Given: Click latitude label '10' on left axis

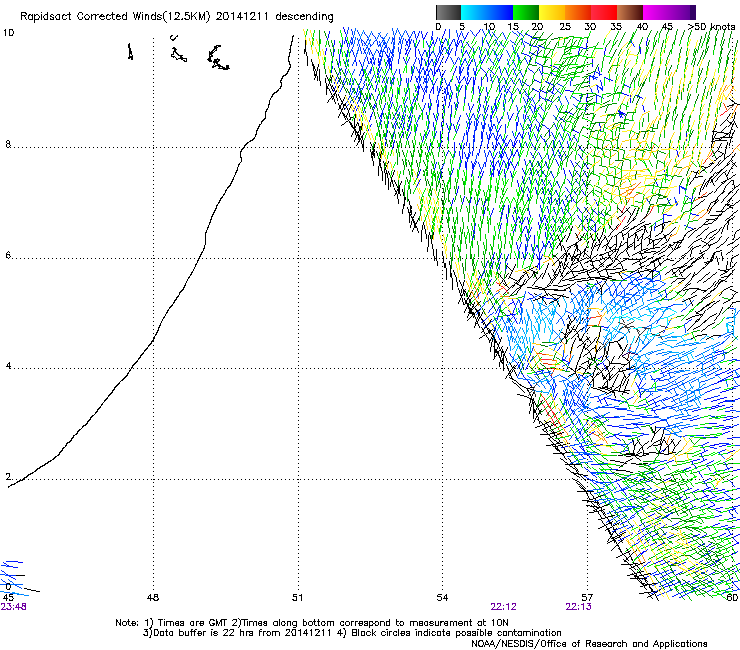Looking at the screenshot, I should 8,33.
